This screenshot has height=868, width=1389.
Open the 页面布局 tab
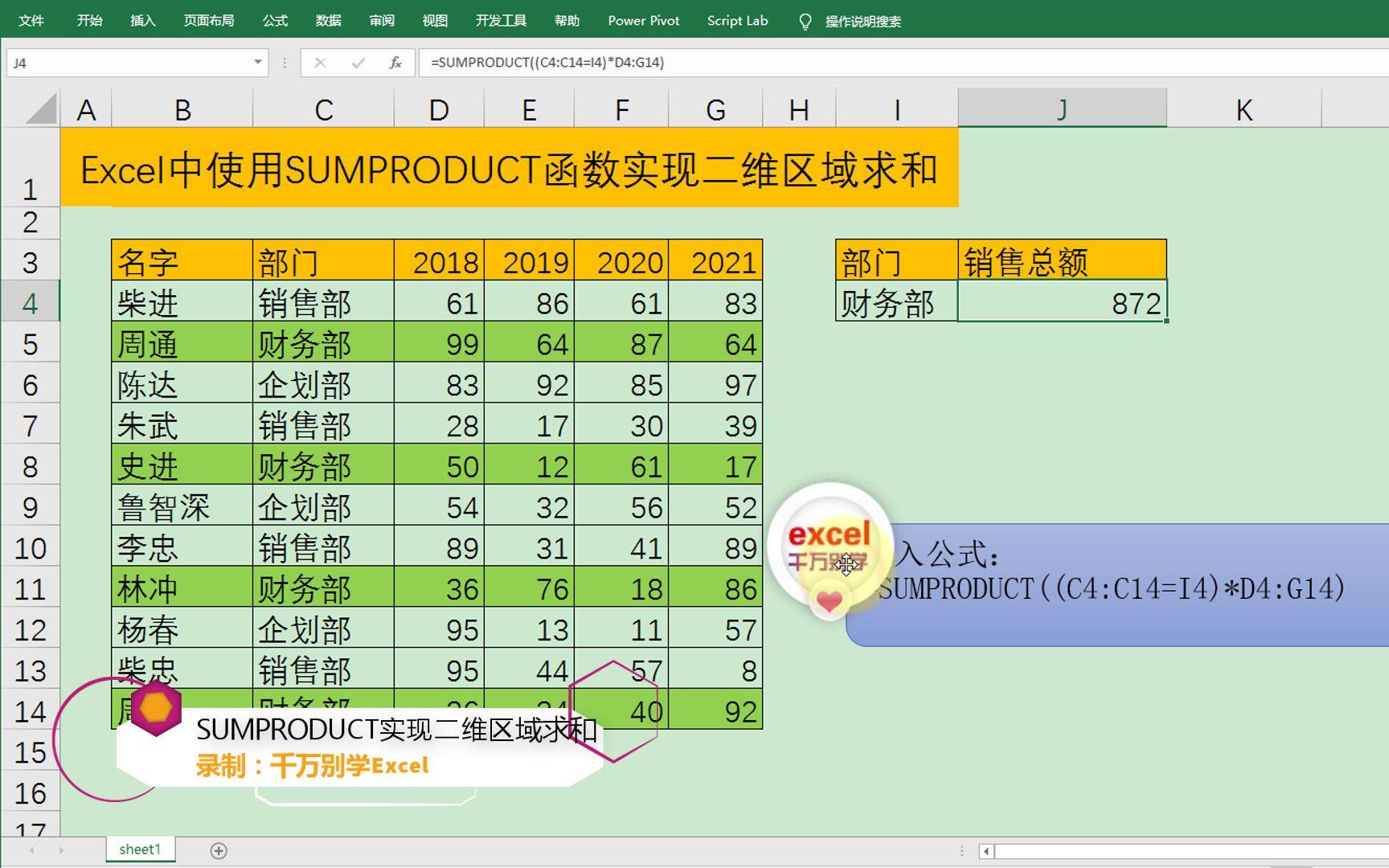click(209, 21)
